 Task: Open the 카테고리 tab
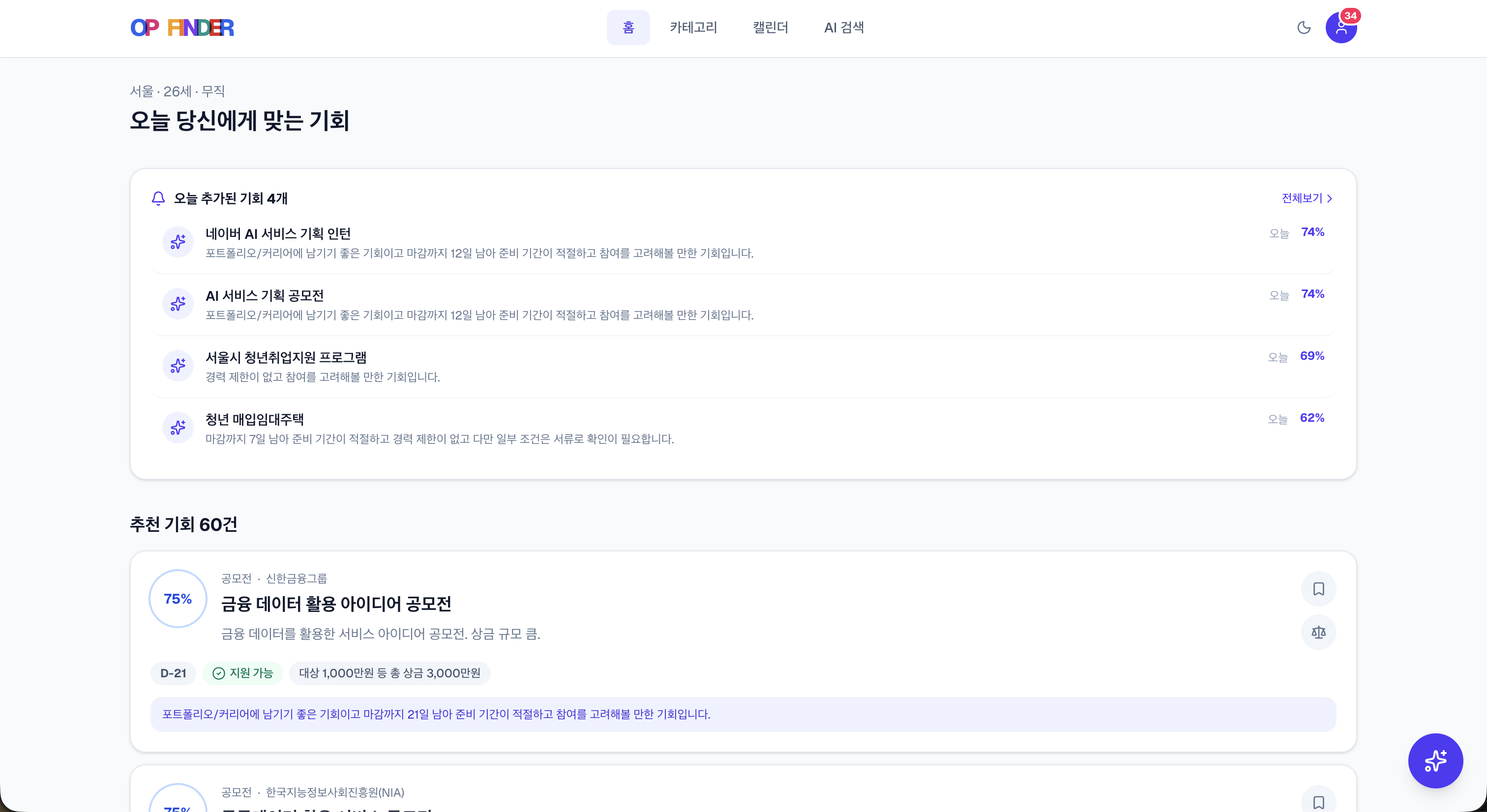coord(693,28)
